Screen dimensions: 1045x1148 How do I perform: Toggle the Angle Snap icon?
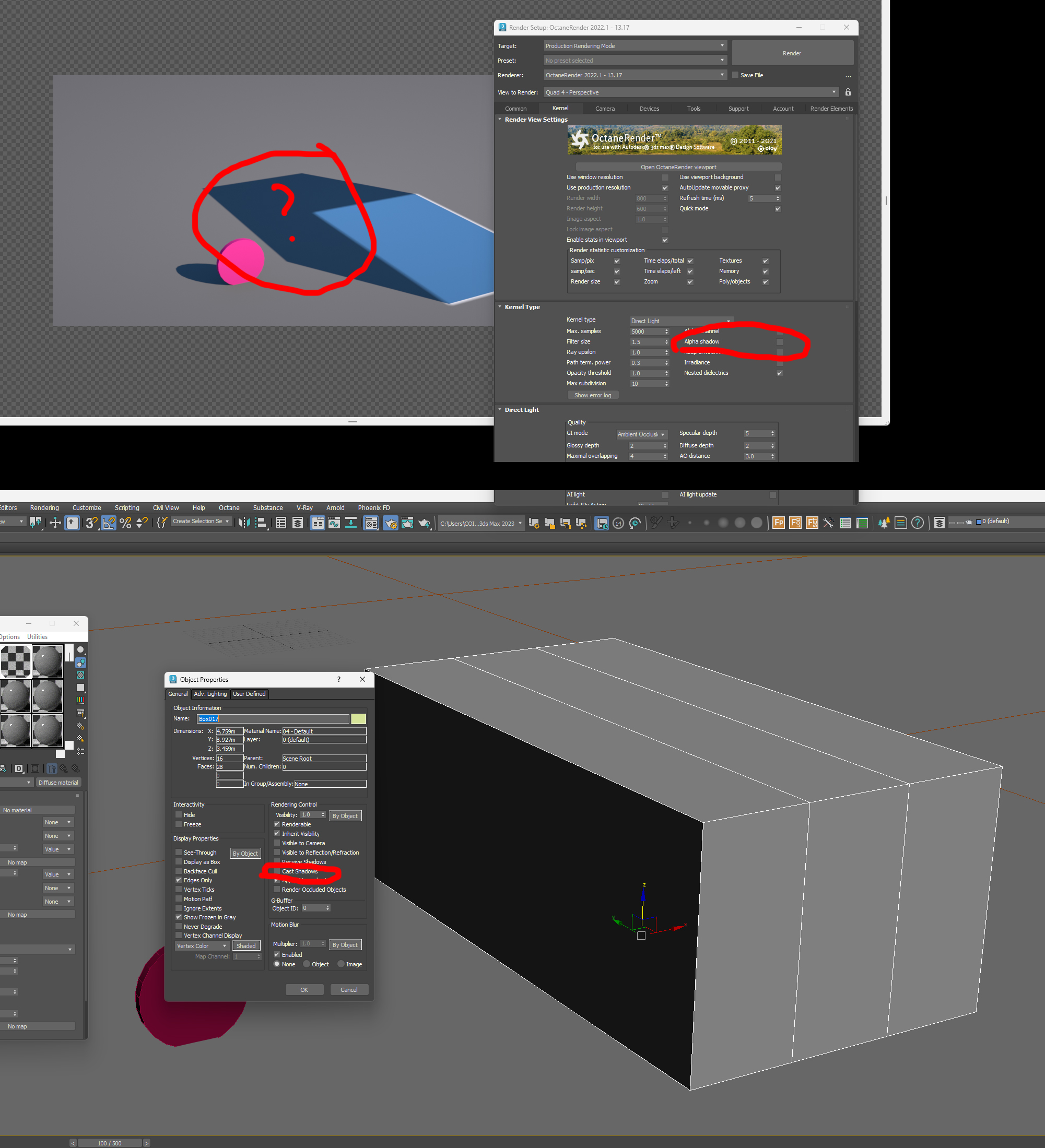tap(108, 523)
